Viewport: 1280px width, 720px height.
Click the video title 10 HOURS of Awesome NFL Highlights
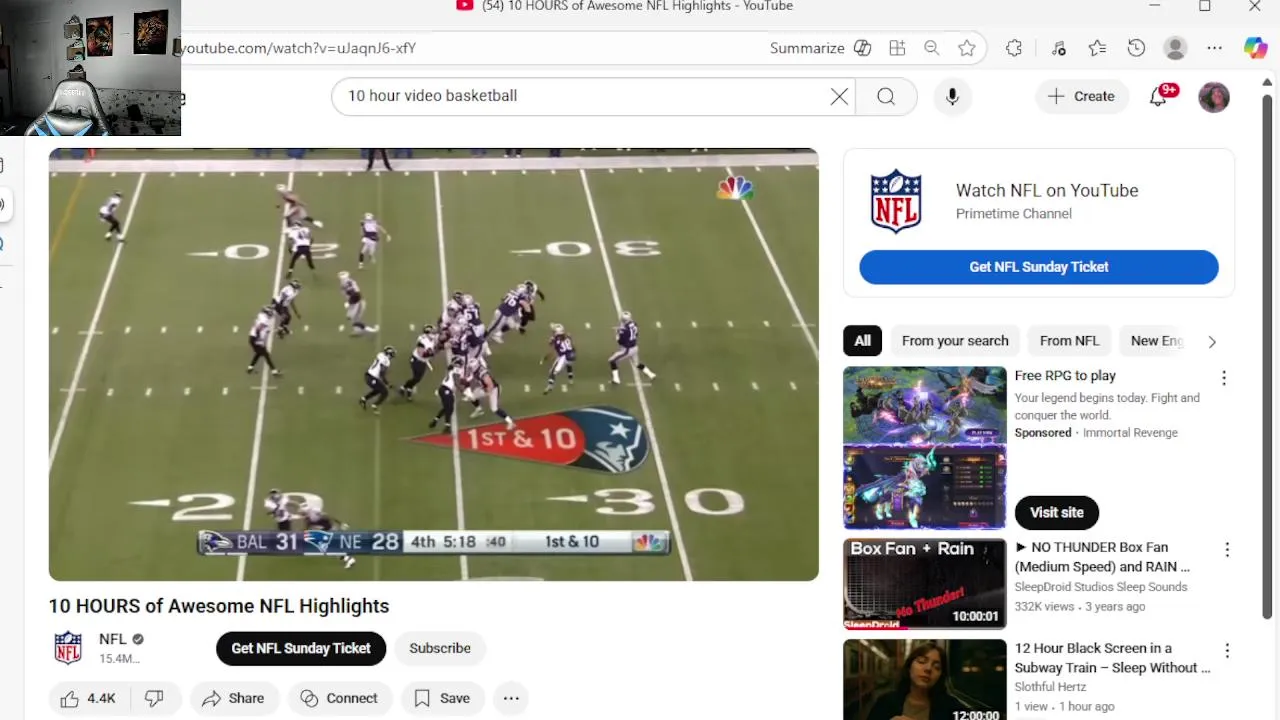[219, 606]
